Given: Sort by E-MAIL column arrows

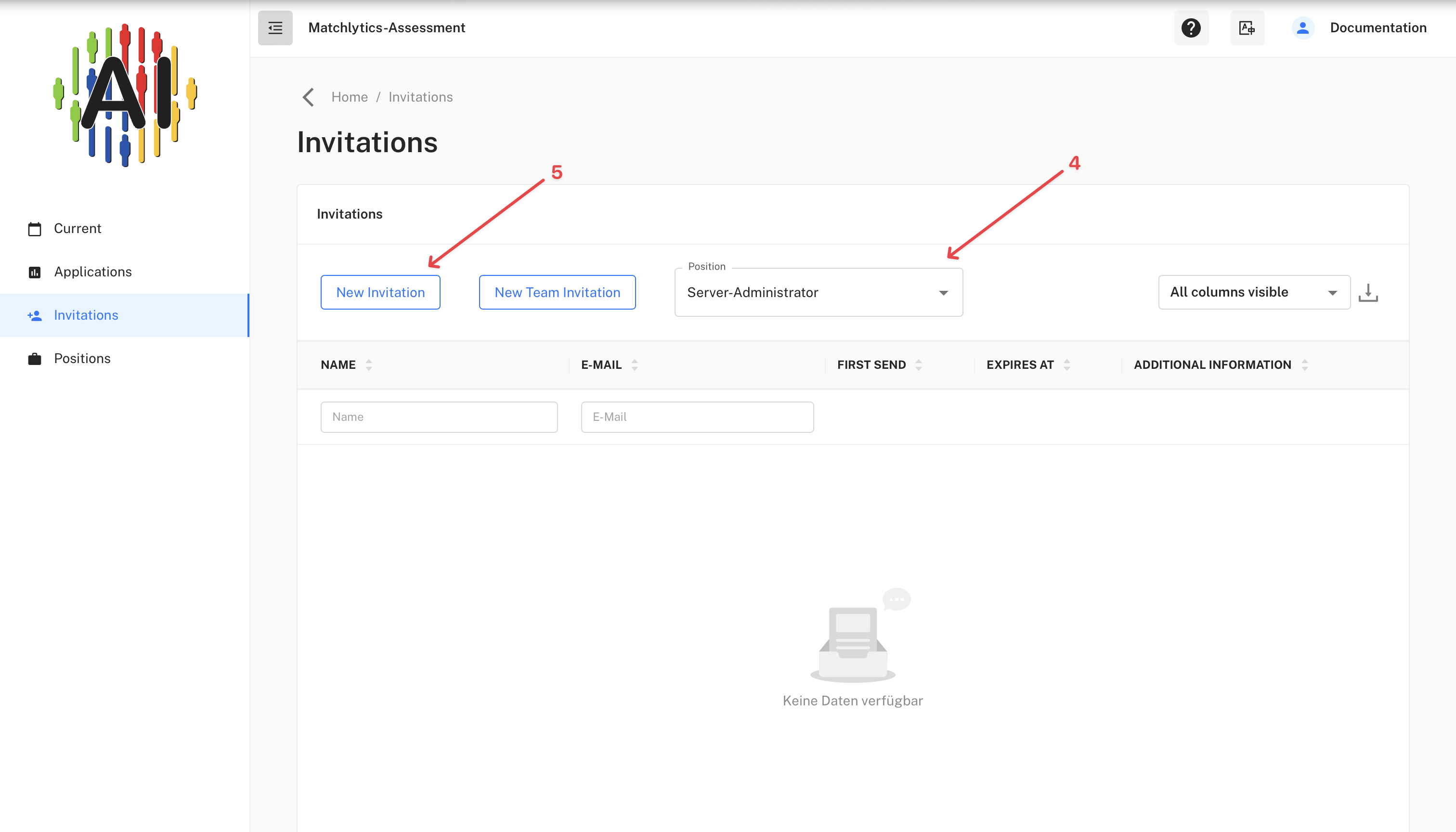Looking at the screenshot, I should coord(634,364).
